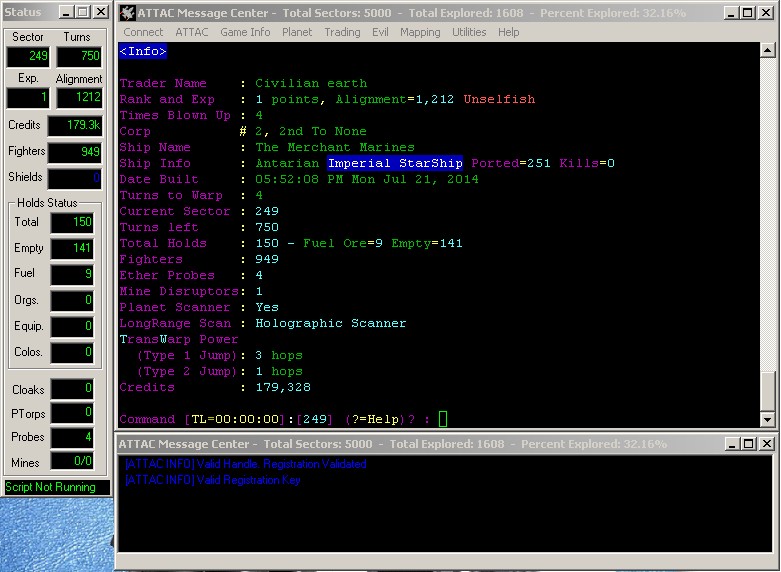The image size is (781, 572).
Task: Open the ATTAC menu
Action: pos(192,32)
